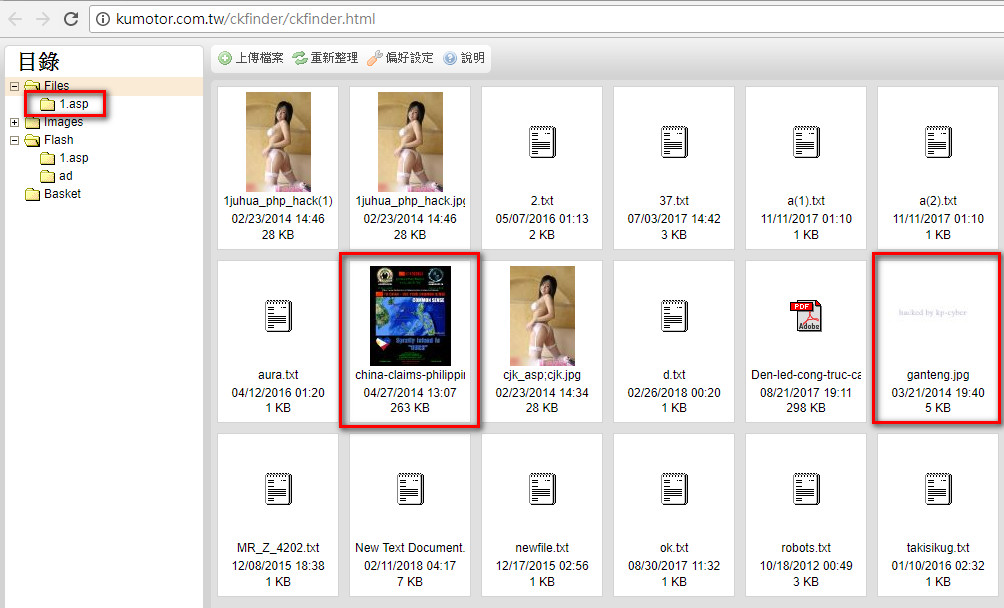Screen dimensions: 1004x608
Task: Click the file name label robots.txt
Action: pyautogui.click(x=806, y=548)
